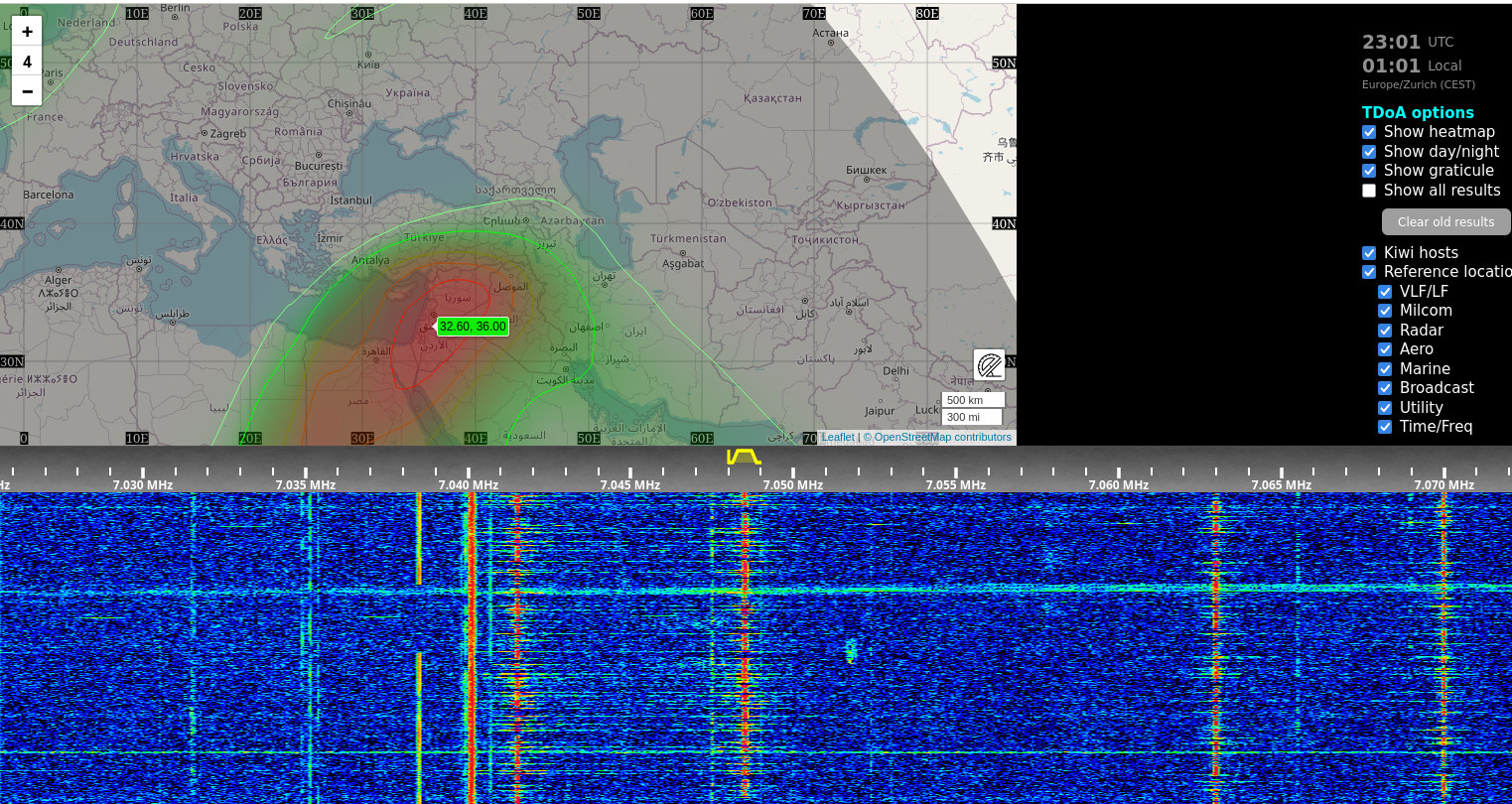1512x804 pixels.
Task: Zoom out on the TDoA map
Action: click(x=27, y=91)
